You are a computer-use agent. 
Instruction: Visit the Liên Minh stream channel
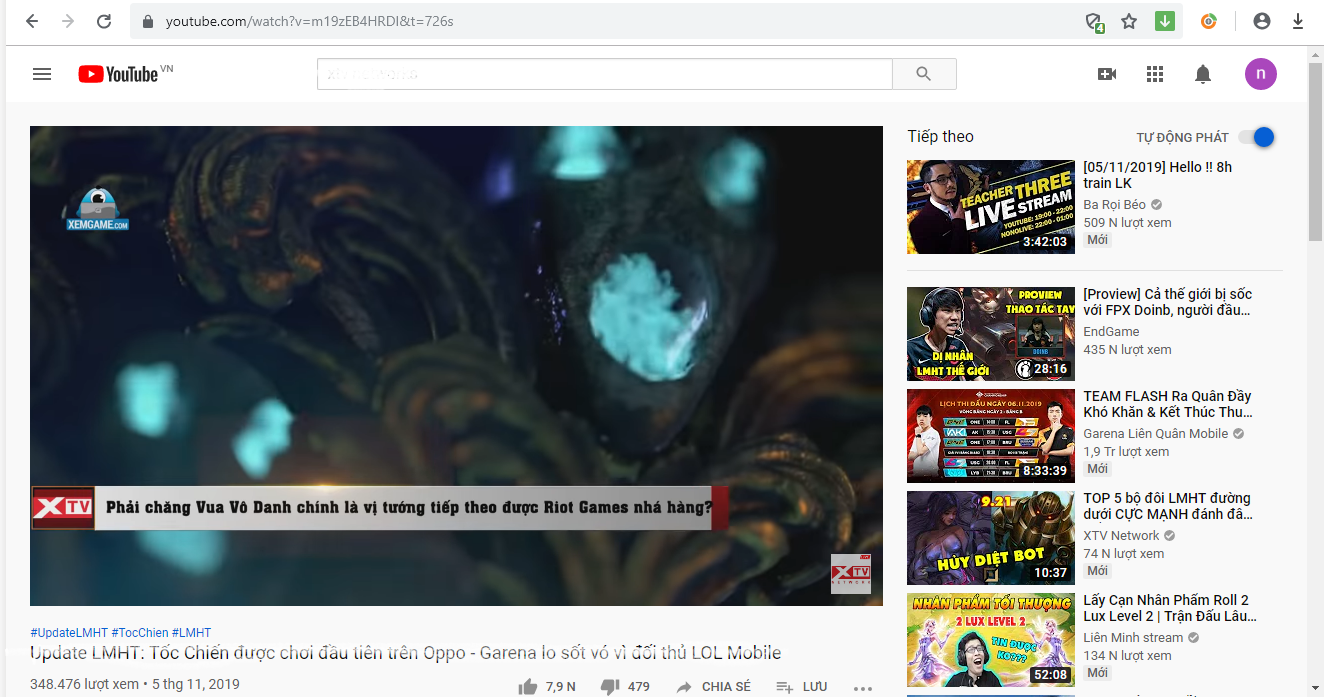tap(1133, 637)
